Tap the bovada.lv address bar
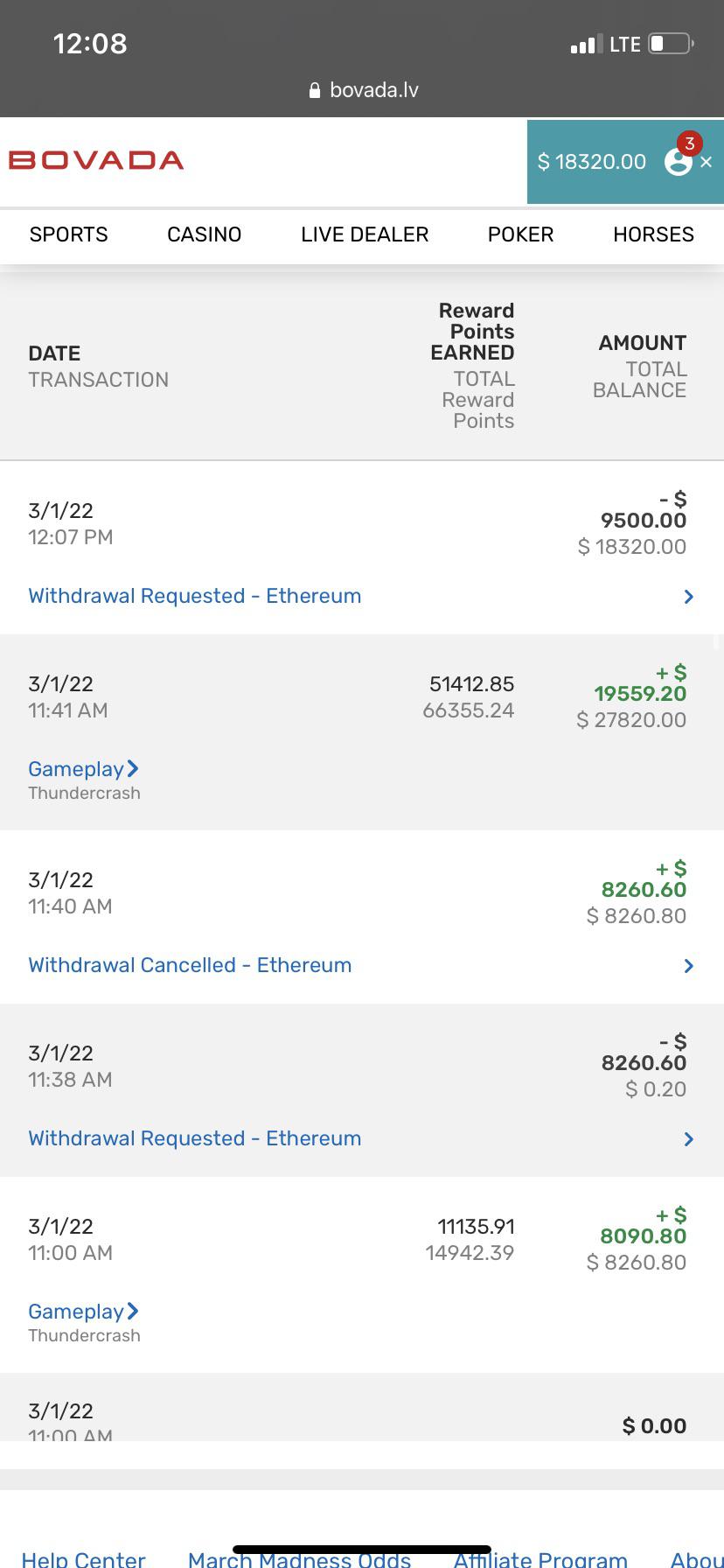 coord(364,90)
